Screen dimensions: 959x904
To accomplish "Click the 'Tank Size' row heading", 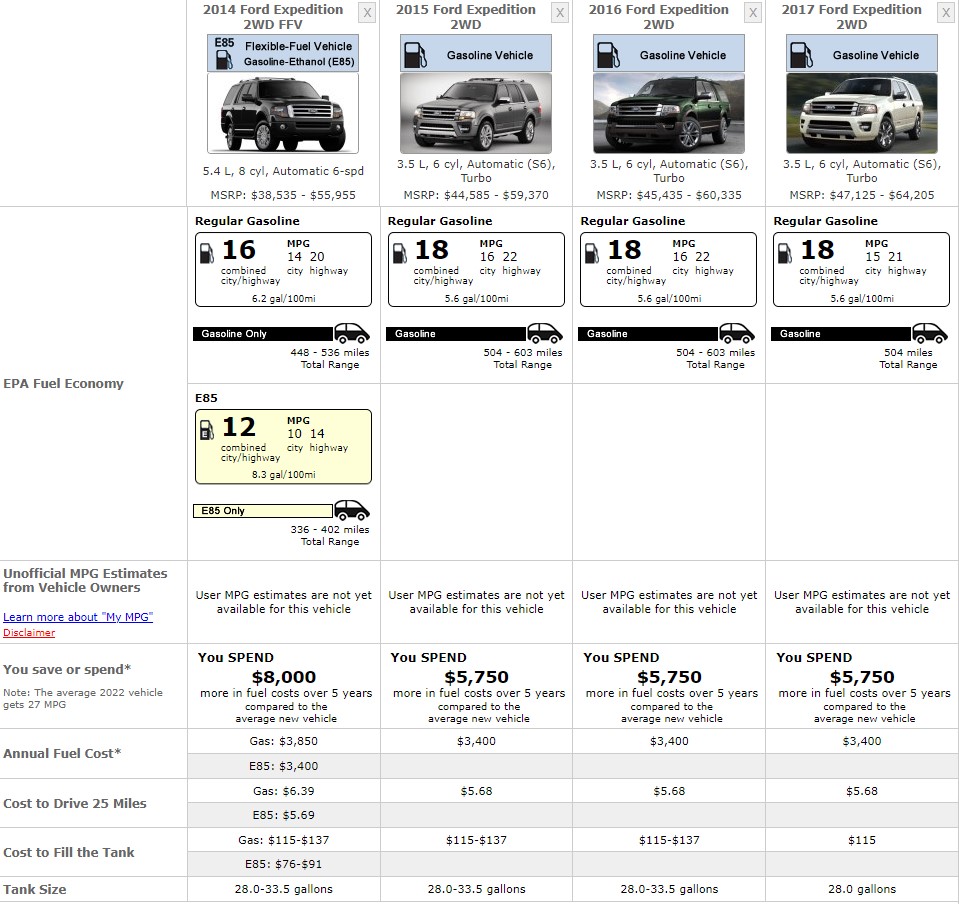I will click(x=35, y=890).
